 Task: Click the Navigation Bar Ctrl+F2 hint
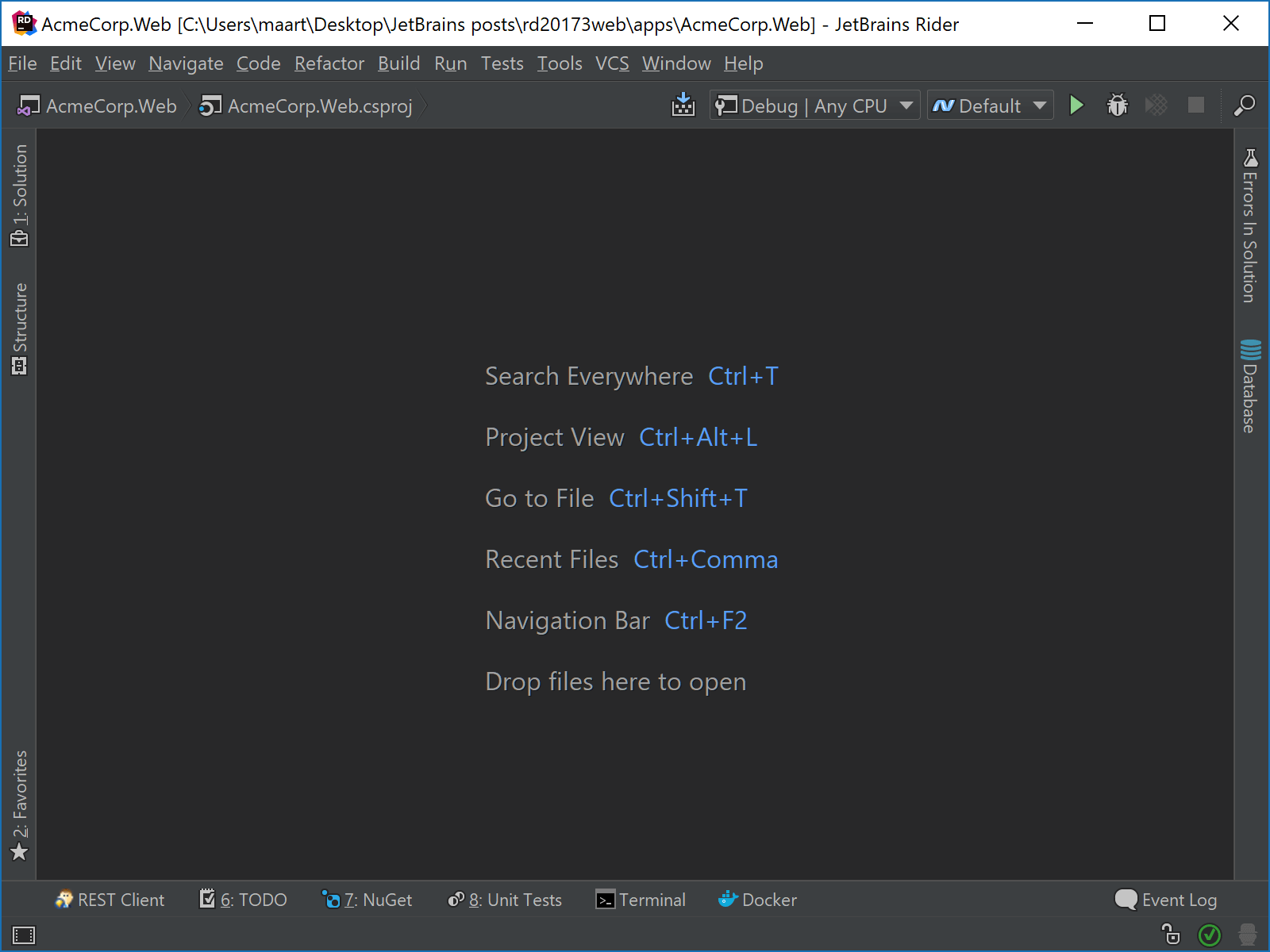(617, 620)
